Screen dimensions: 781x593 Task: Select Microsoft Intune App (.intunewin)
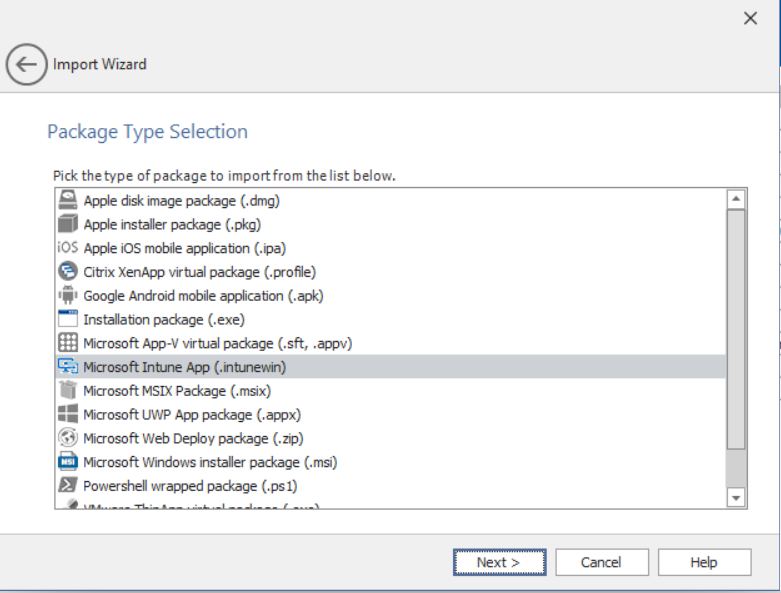[390, 367]
